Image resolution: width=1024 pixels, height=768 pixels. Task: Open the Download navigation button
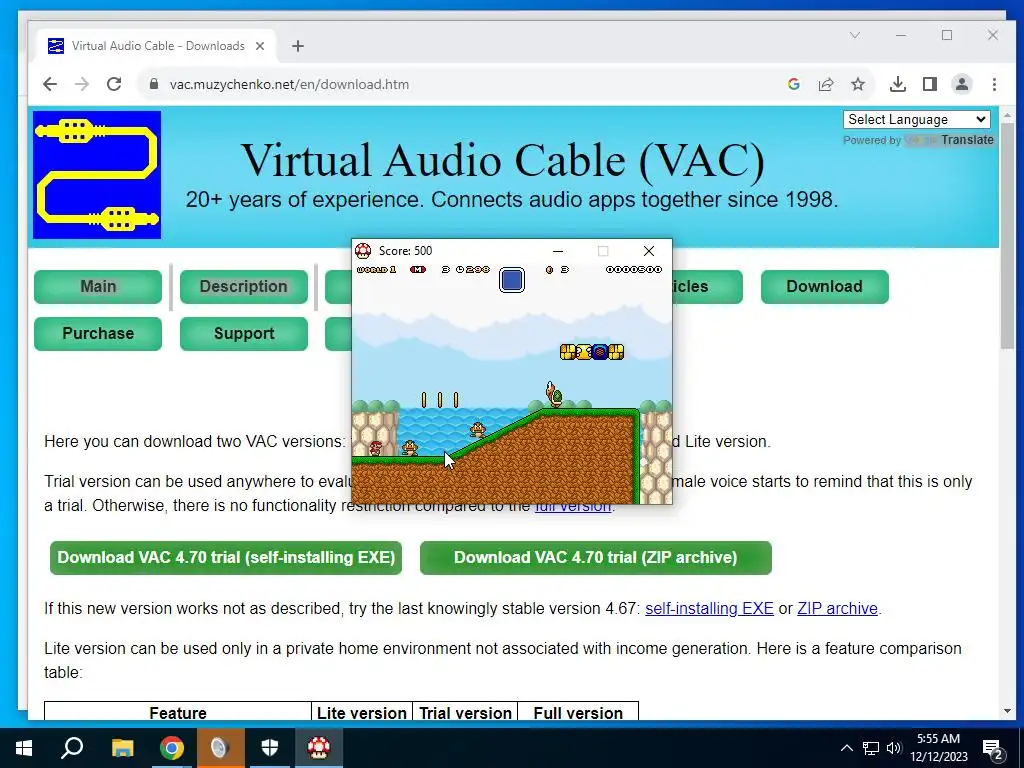point(825,287)
